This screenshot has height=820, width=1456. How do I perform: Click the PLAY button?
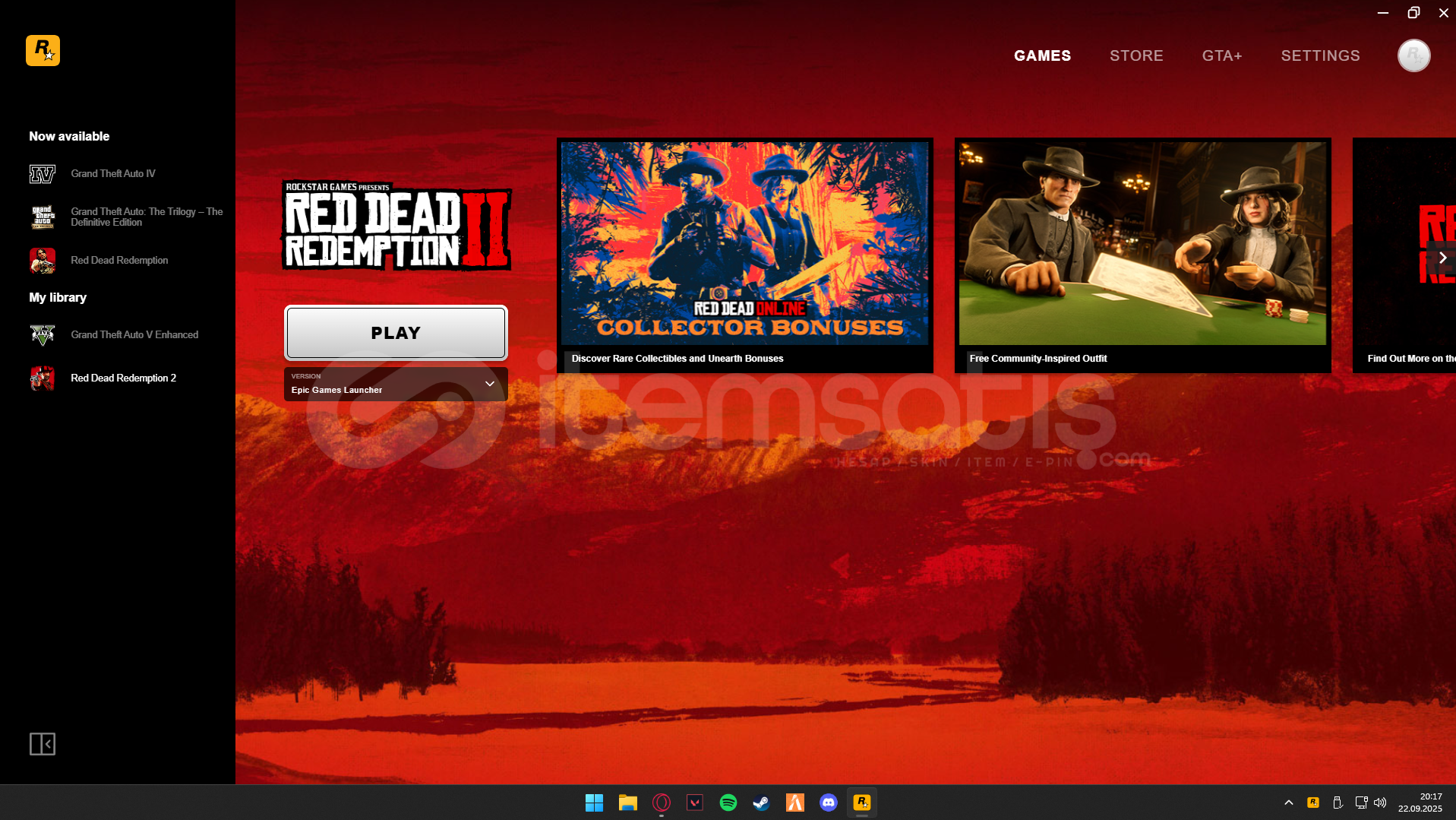coord(396,333)
